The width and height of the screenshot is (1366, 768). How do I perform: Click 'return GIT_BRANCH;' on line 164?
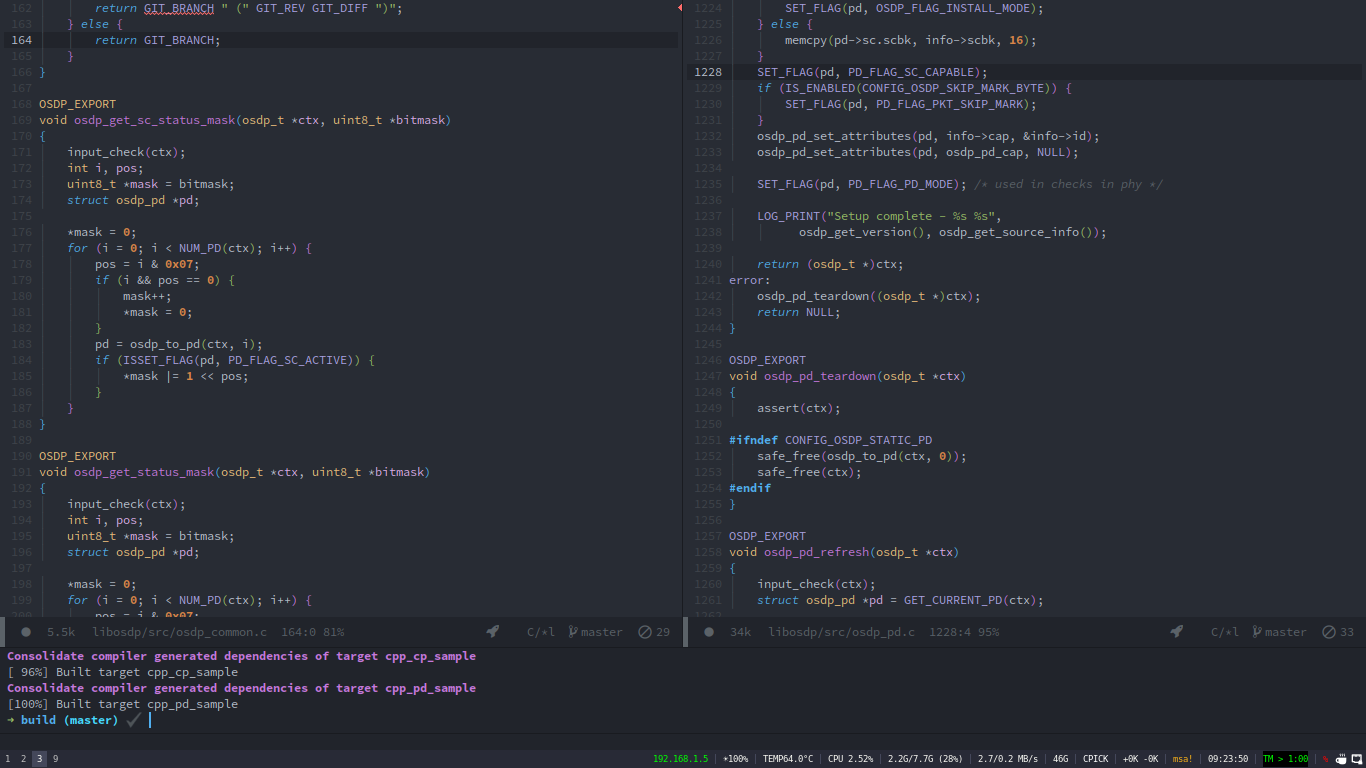(158, 40)
